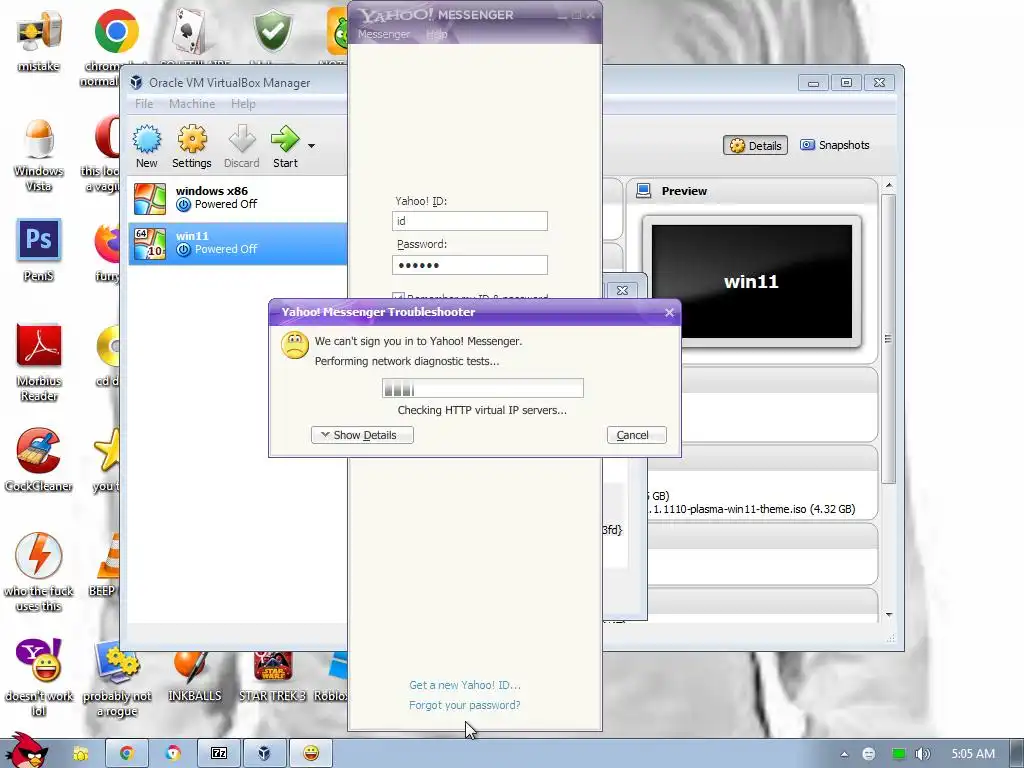
Task: Open the Chrome desktop shortcut
Action: (116, 31)
